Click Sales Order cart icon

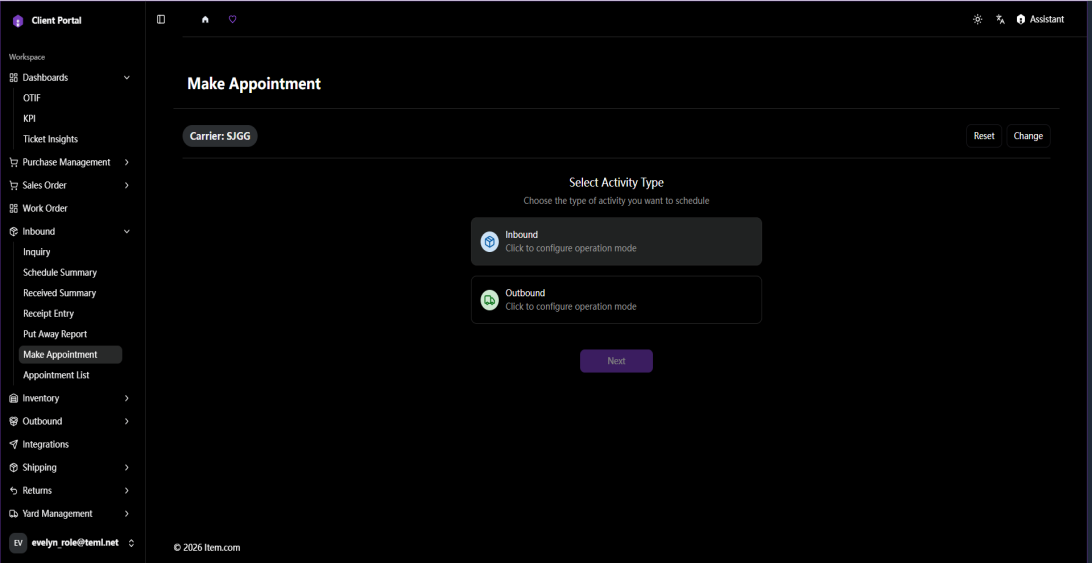[x=13, y=185]
